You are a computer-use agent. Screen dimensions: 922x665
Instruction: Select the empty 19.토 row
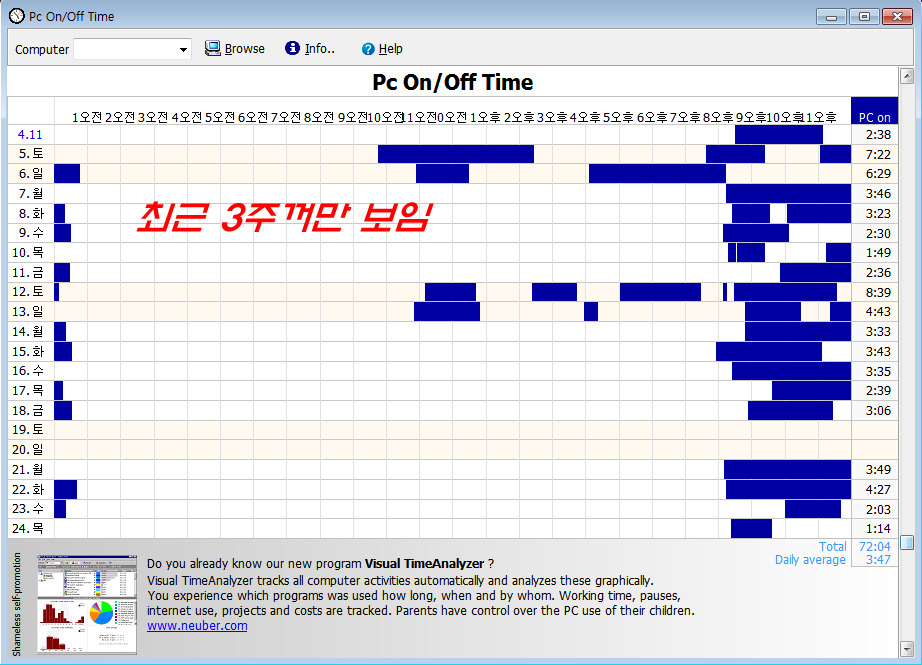click(x=450, y=429)
